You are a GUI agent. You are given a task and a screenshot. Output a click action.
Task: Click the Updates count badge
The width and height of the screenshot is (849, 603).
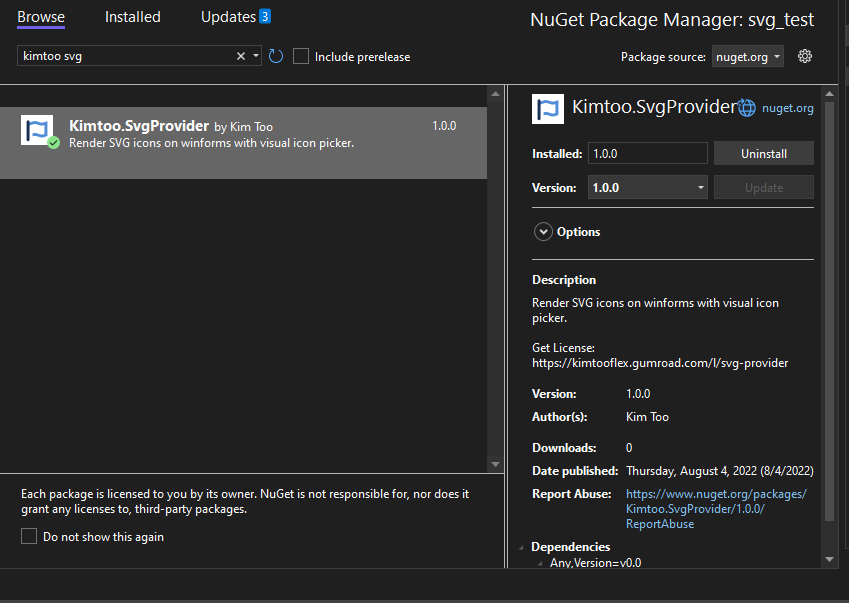(265, 16)
